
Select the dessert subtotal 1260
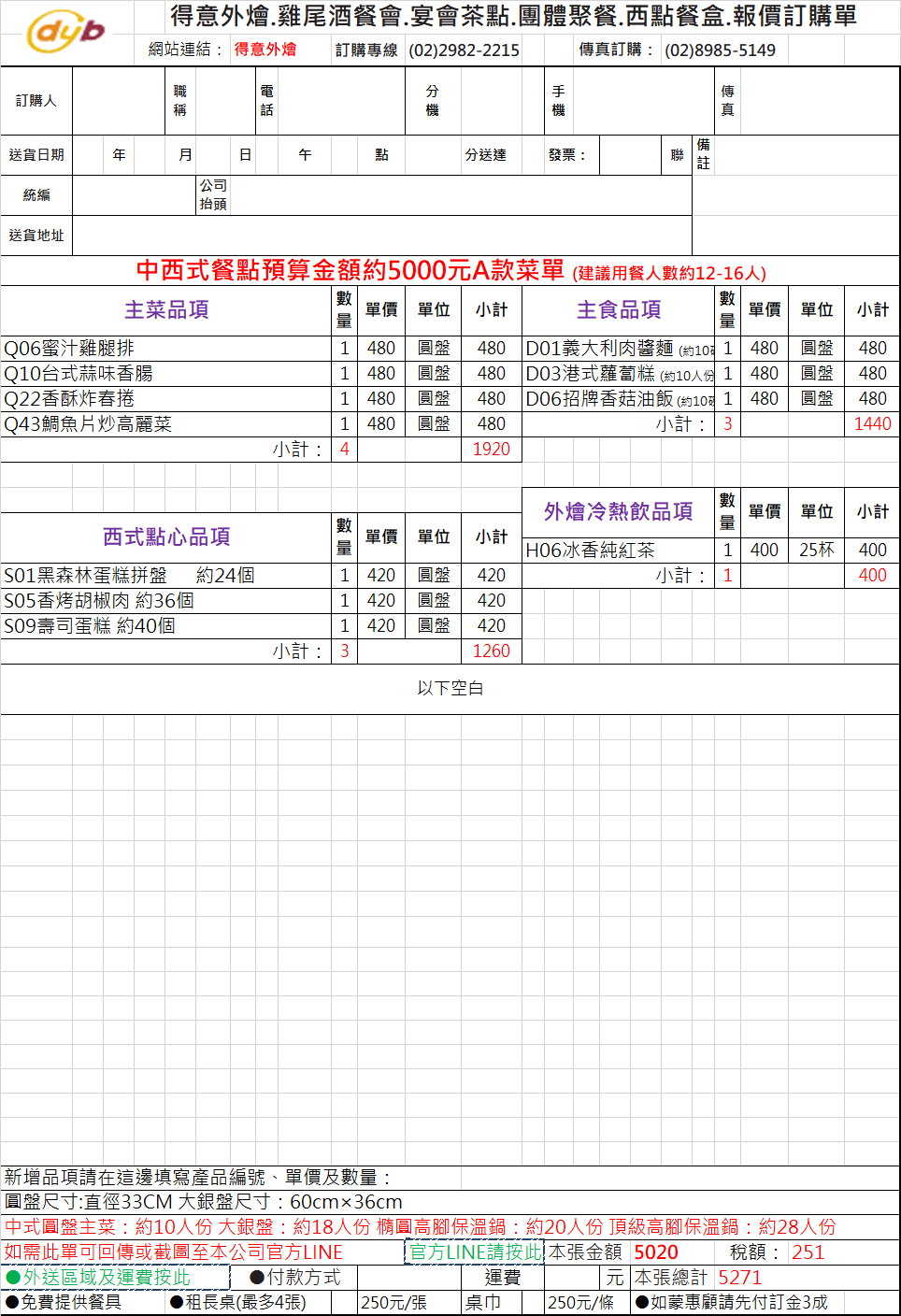point(492,651)
